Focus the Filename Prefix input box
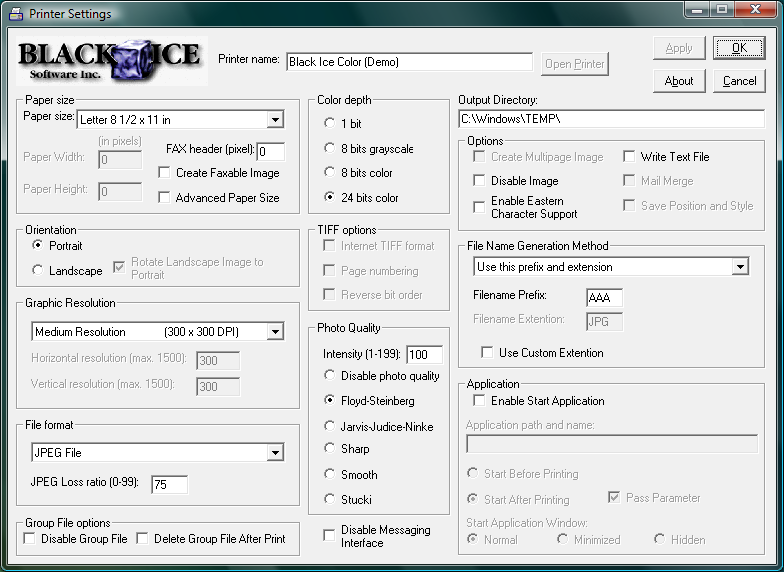The width and height of the screenshot is (784, 572). [x=604, y=298]
